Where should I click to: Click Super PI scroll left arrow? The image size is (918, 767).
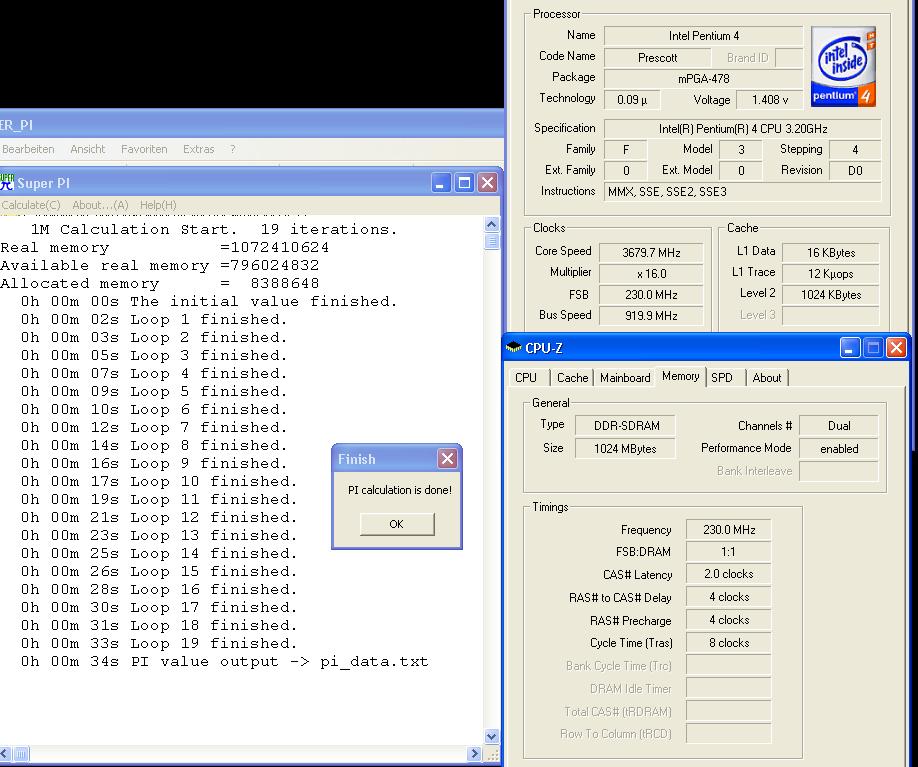5,754
